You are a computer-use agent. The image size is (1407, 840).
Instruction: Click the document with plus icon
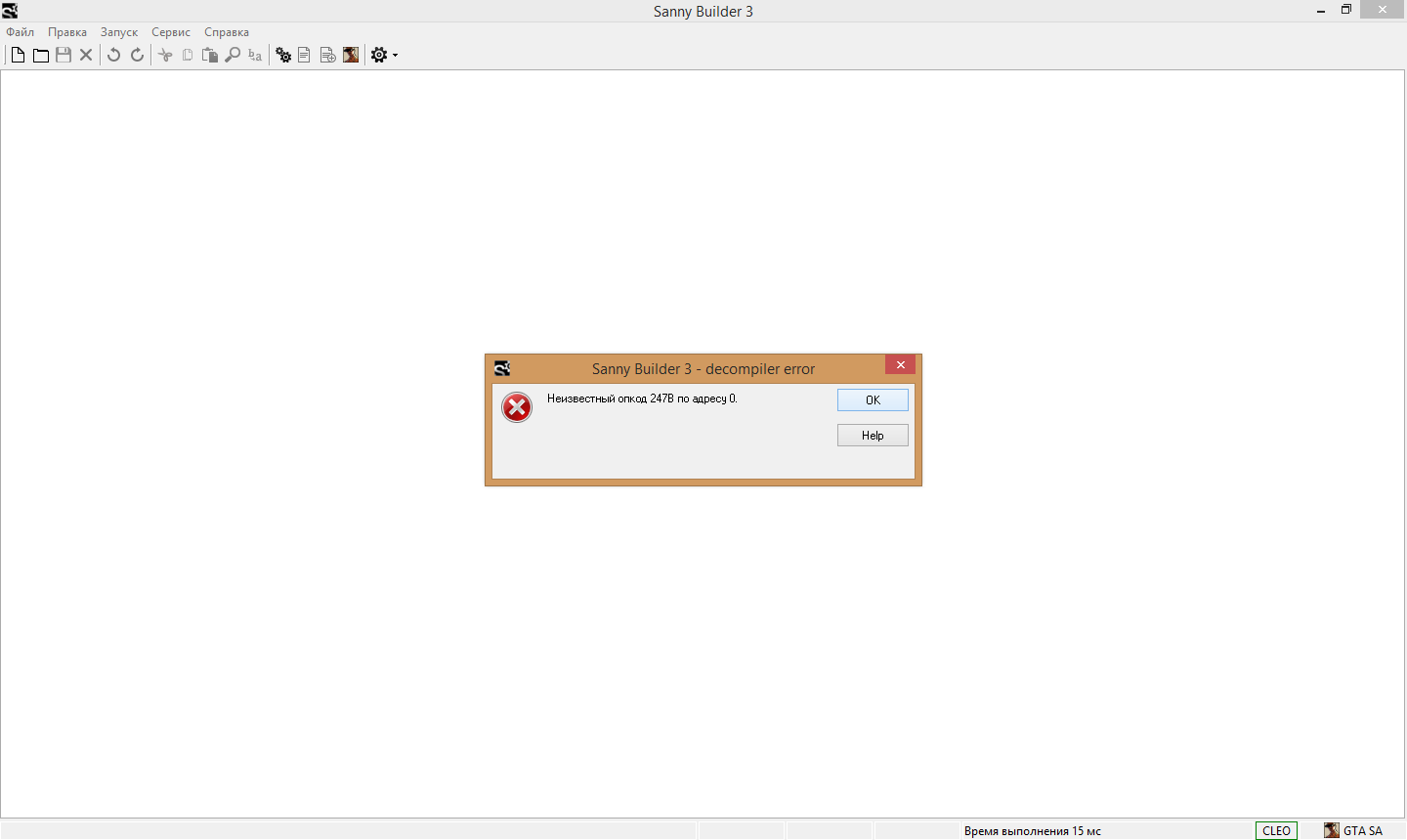327,55
